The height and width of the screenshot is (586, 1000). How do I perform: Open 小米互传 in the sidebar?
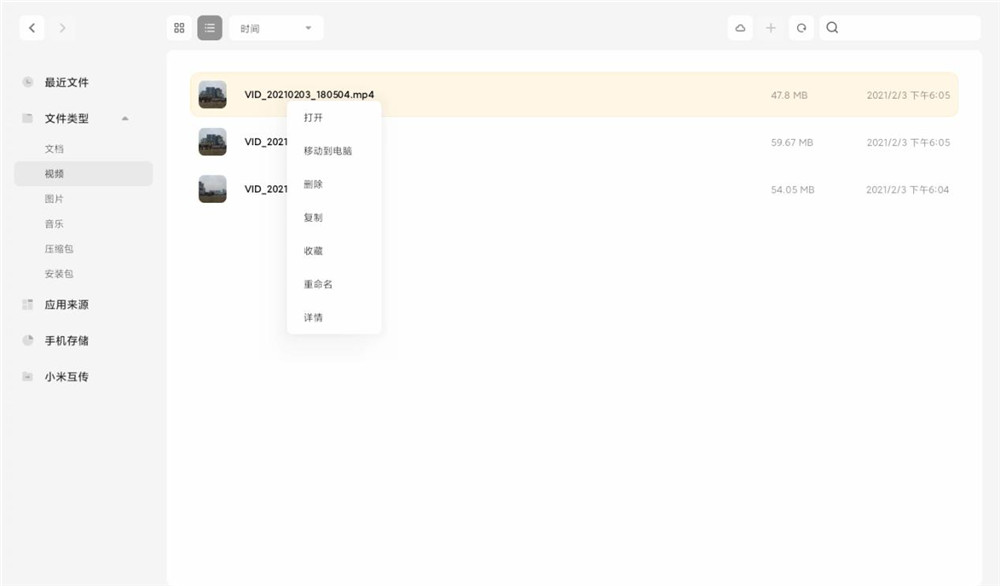[x=68, y=376]
